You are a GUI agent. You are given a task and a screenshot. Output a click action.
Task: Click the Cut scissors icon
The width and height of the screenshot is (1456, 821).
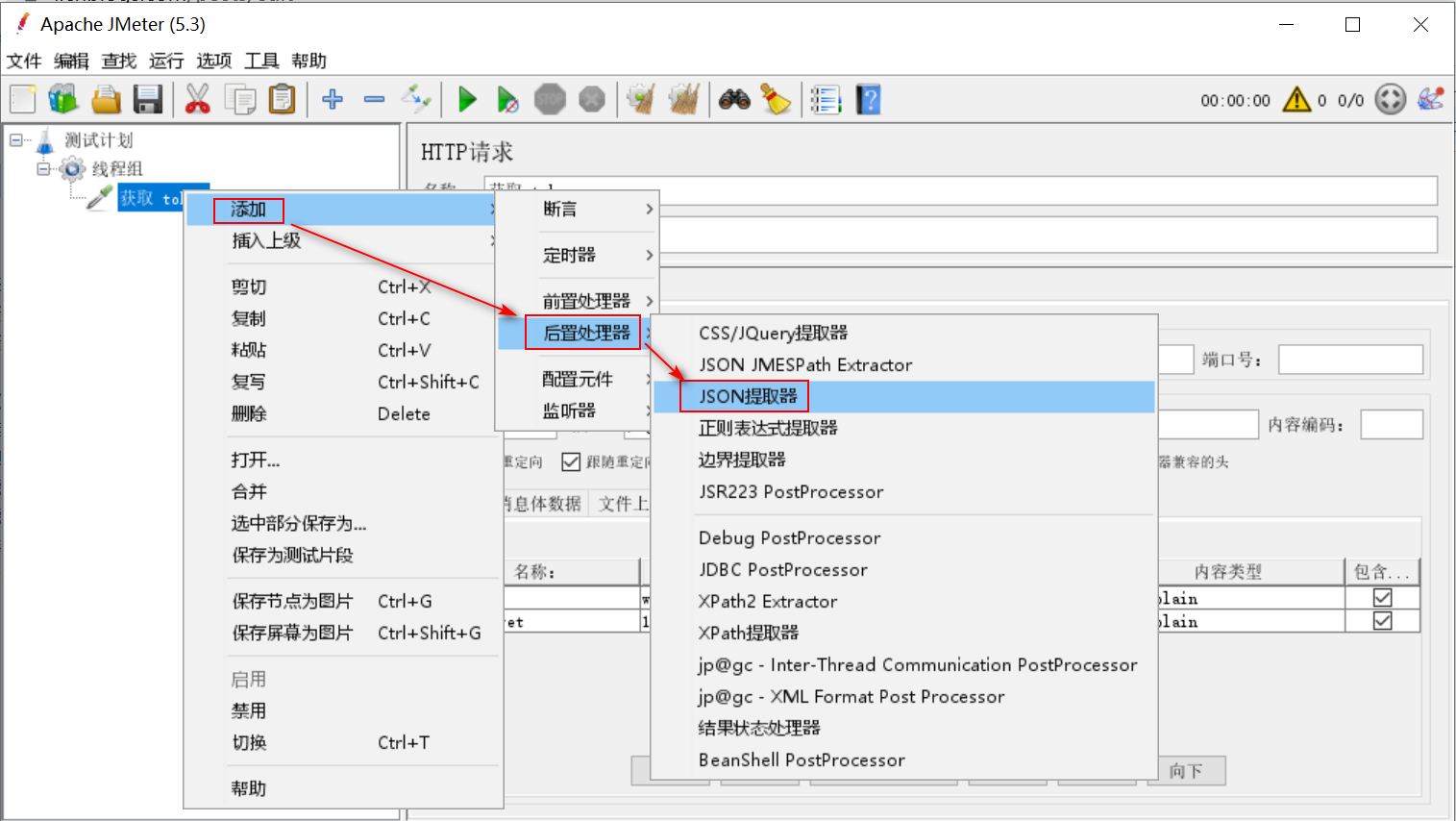197,99
